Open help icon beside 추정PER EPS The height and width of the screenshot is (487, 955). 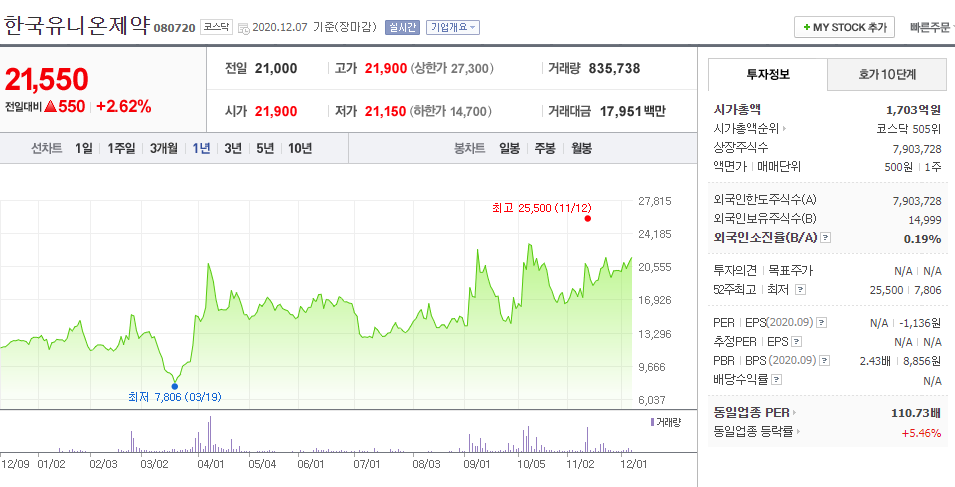point(797,342)
